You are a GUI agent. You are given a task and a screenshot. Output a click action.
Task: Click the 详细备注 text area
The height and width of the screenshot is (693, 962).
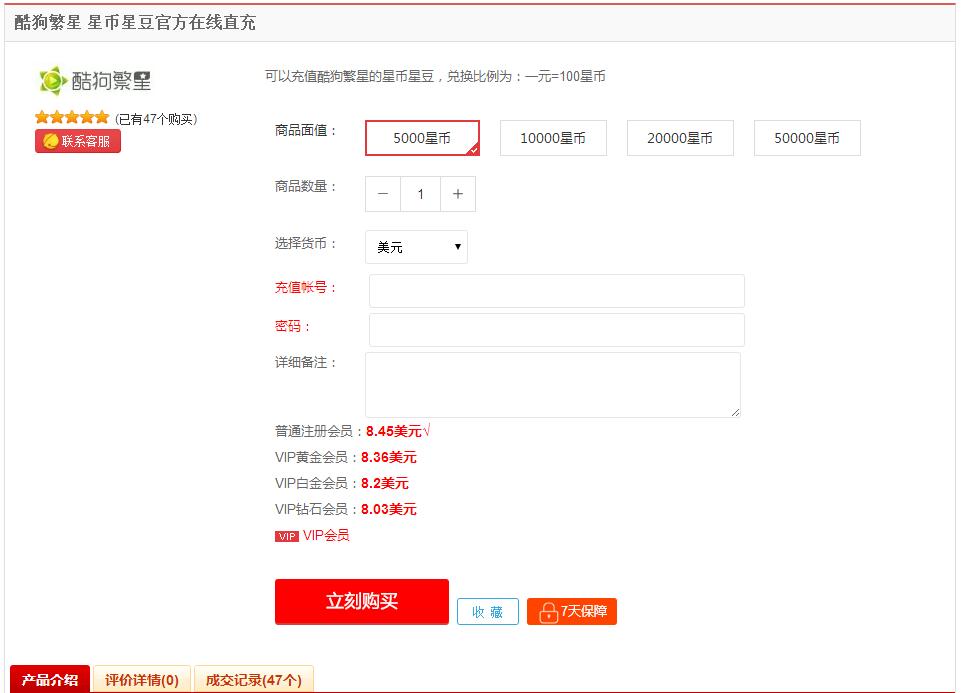coord(553,385)
